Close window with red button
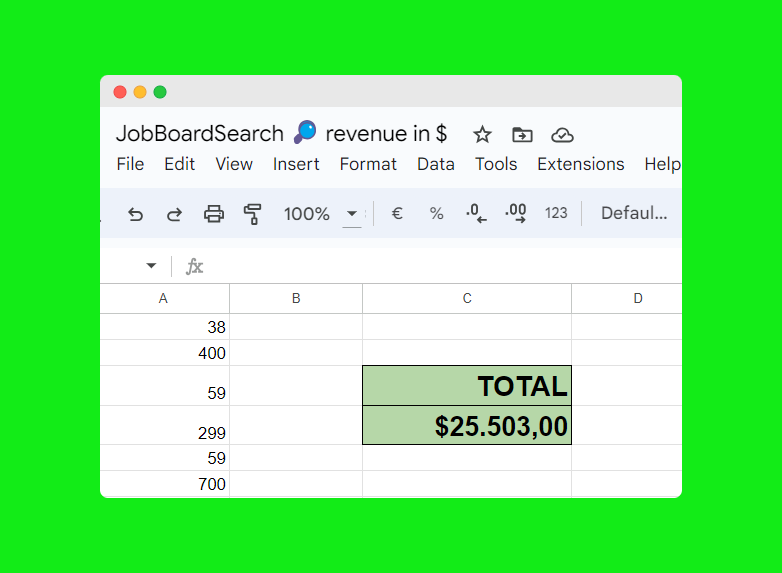The image size is (782, 573). coord(120,92)
